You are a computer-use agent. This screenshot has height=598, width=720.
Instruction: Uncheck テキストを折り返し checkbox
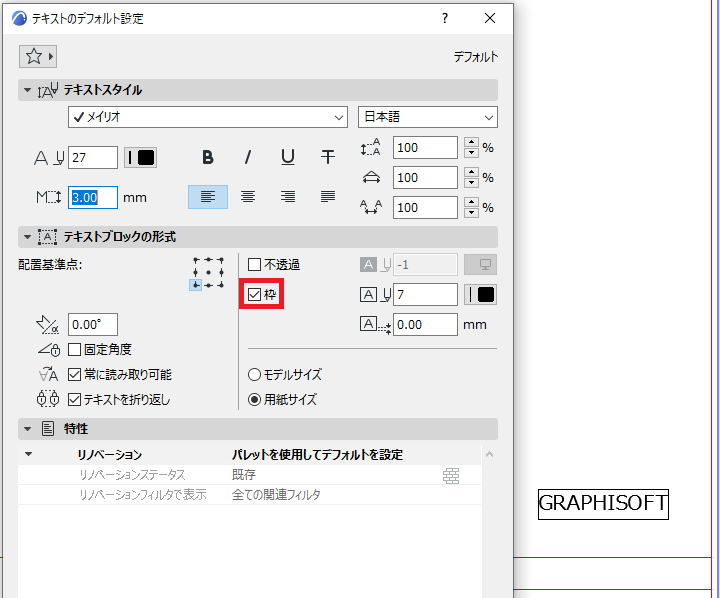click(x=74, y=399)
